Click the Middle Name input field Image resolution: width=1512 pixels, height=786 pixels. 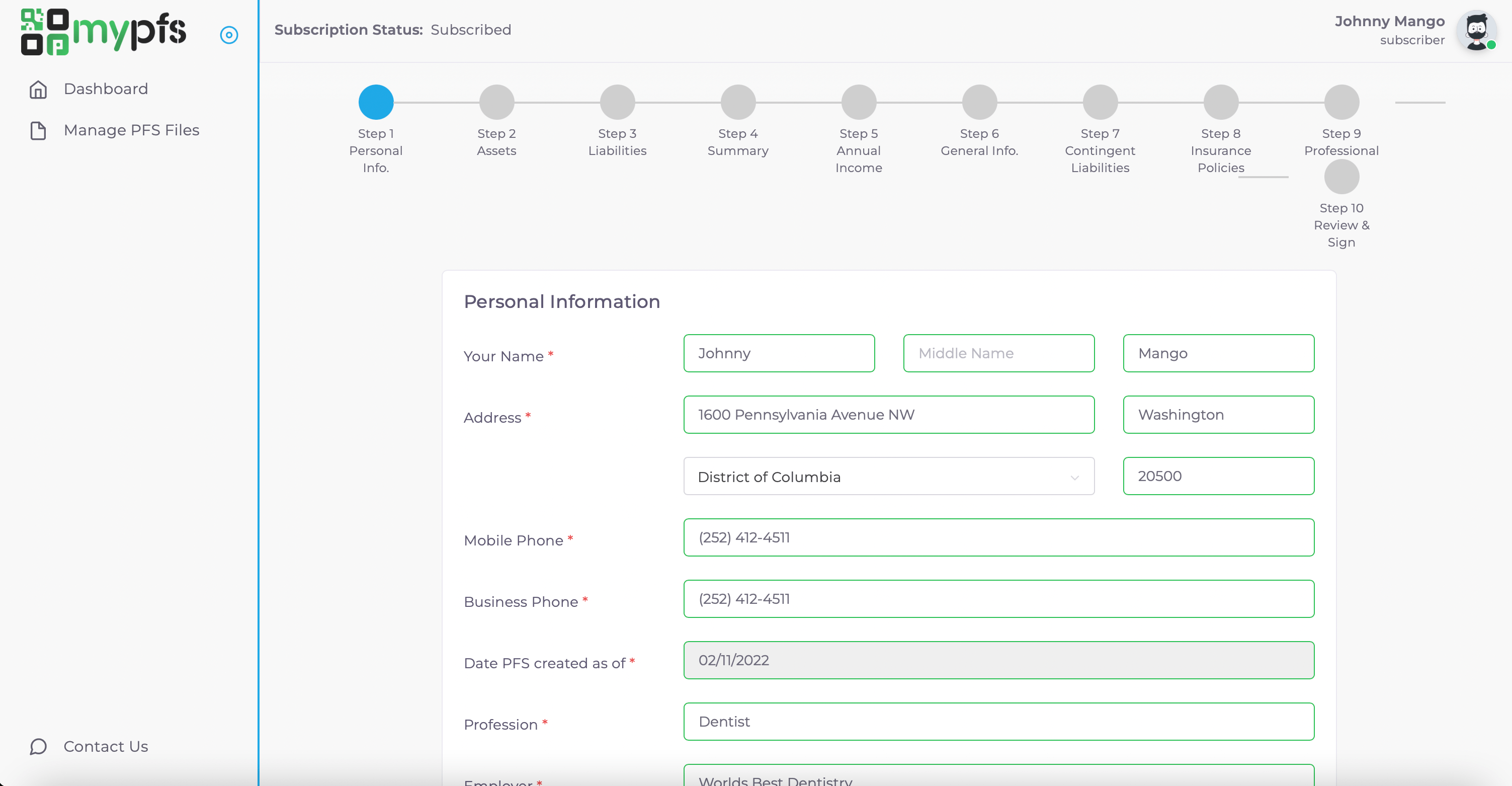click(x=999, y=353)
